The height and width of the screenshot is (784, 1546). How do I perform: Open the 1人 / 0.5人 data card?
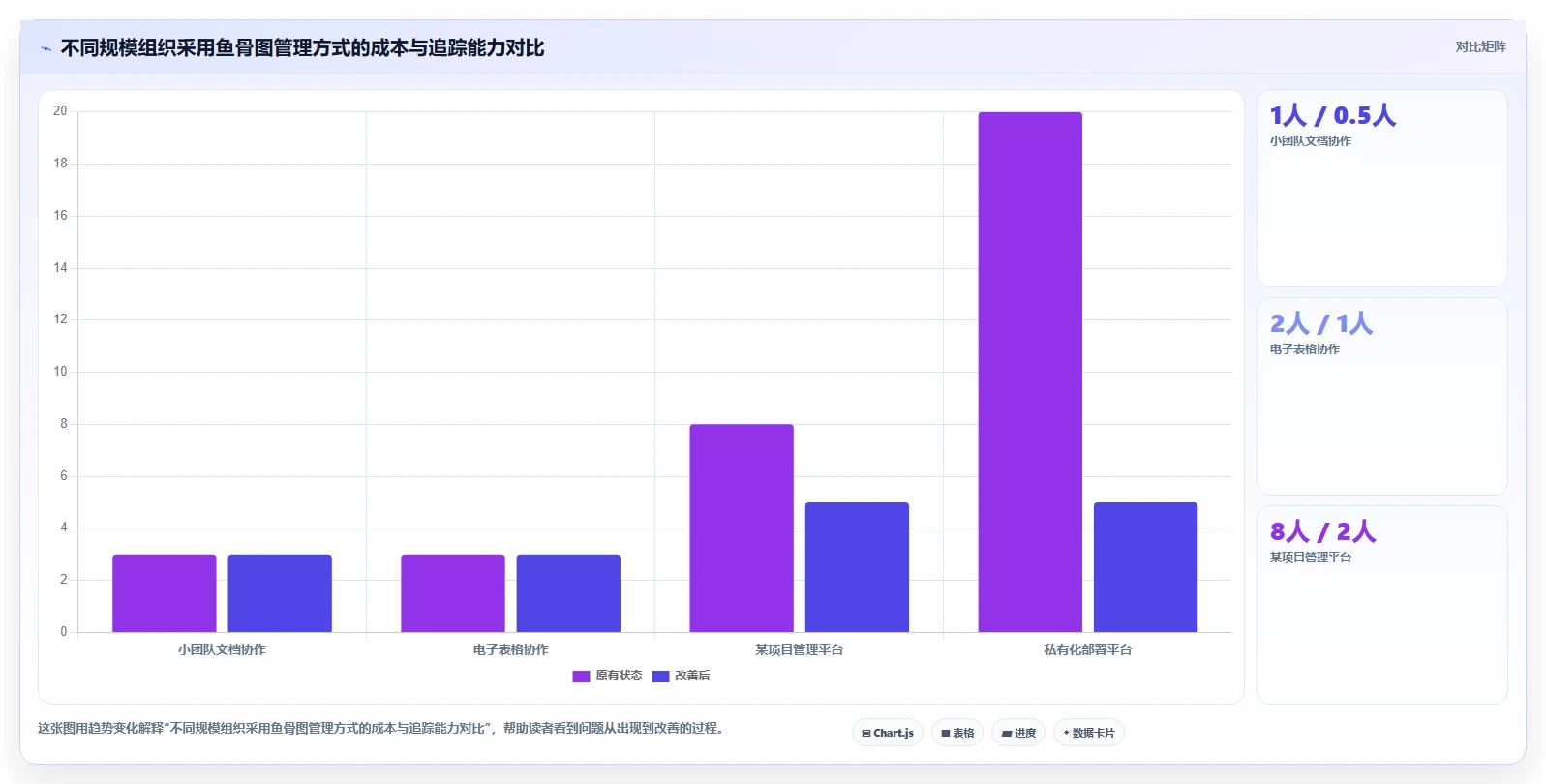click(x=1381, y=189)
